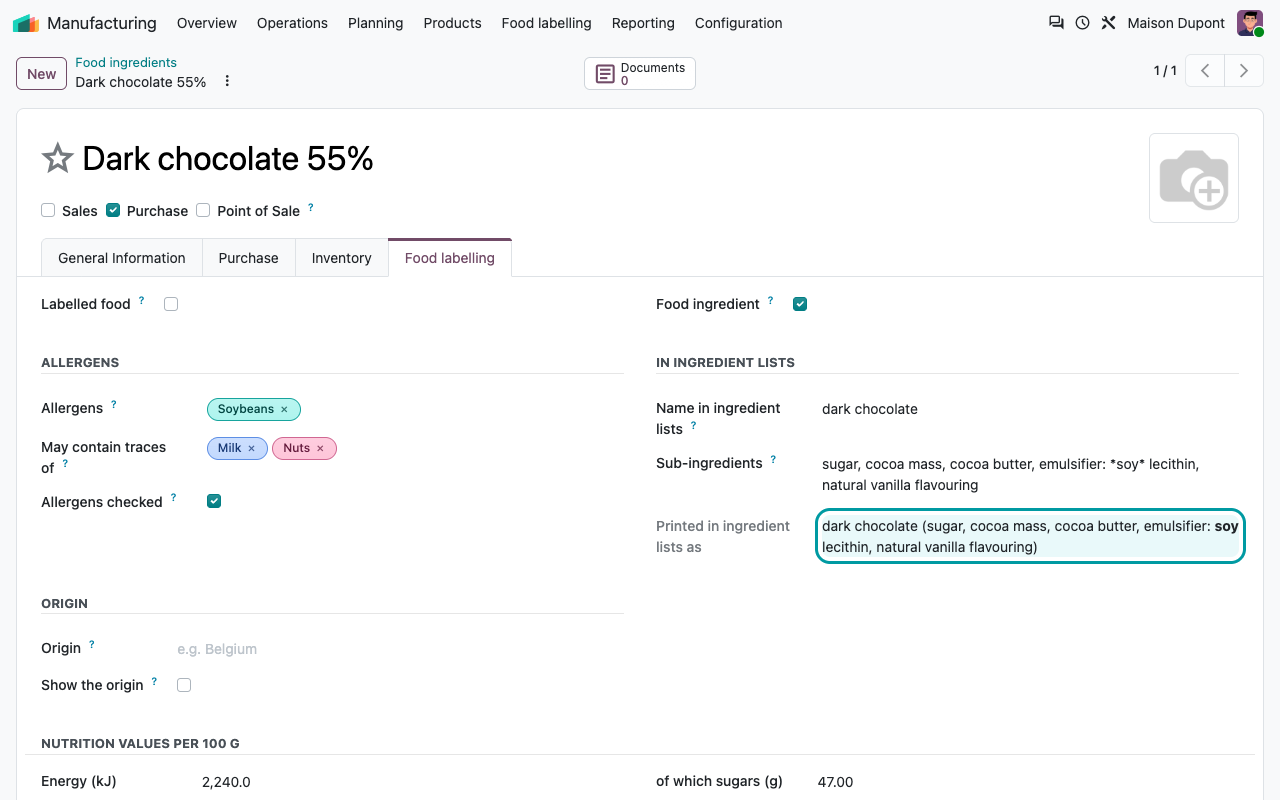Click the user avatar picture
Screen dimensions: 1280x800
[x=1250, y=23]
